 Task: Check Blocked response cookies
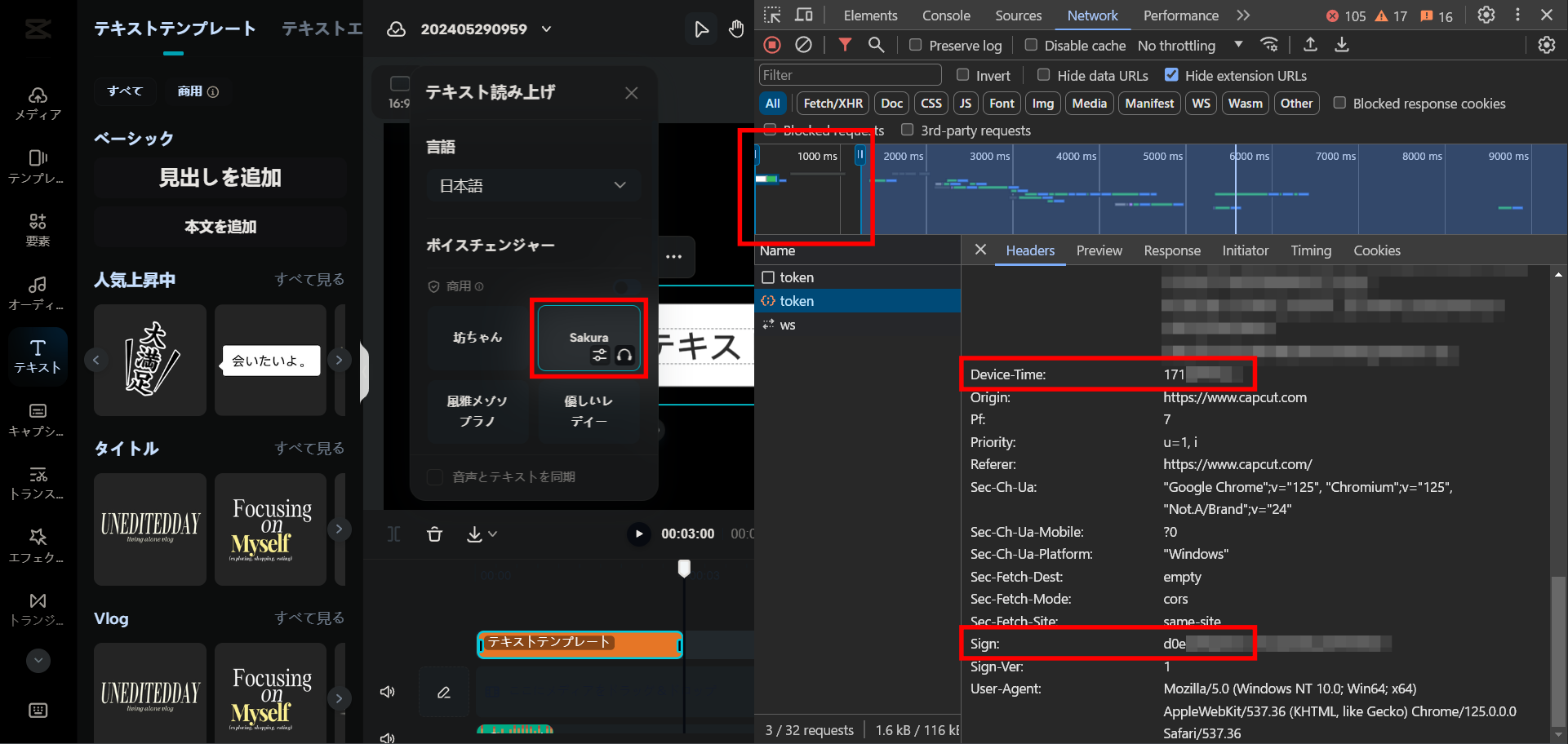point(1339,103)
